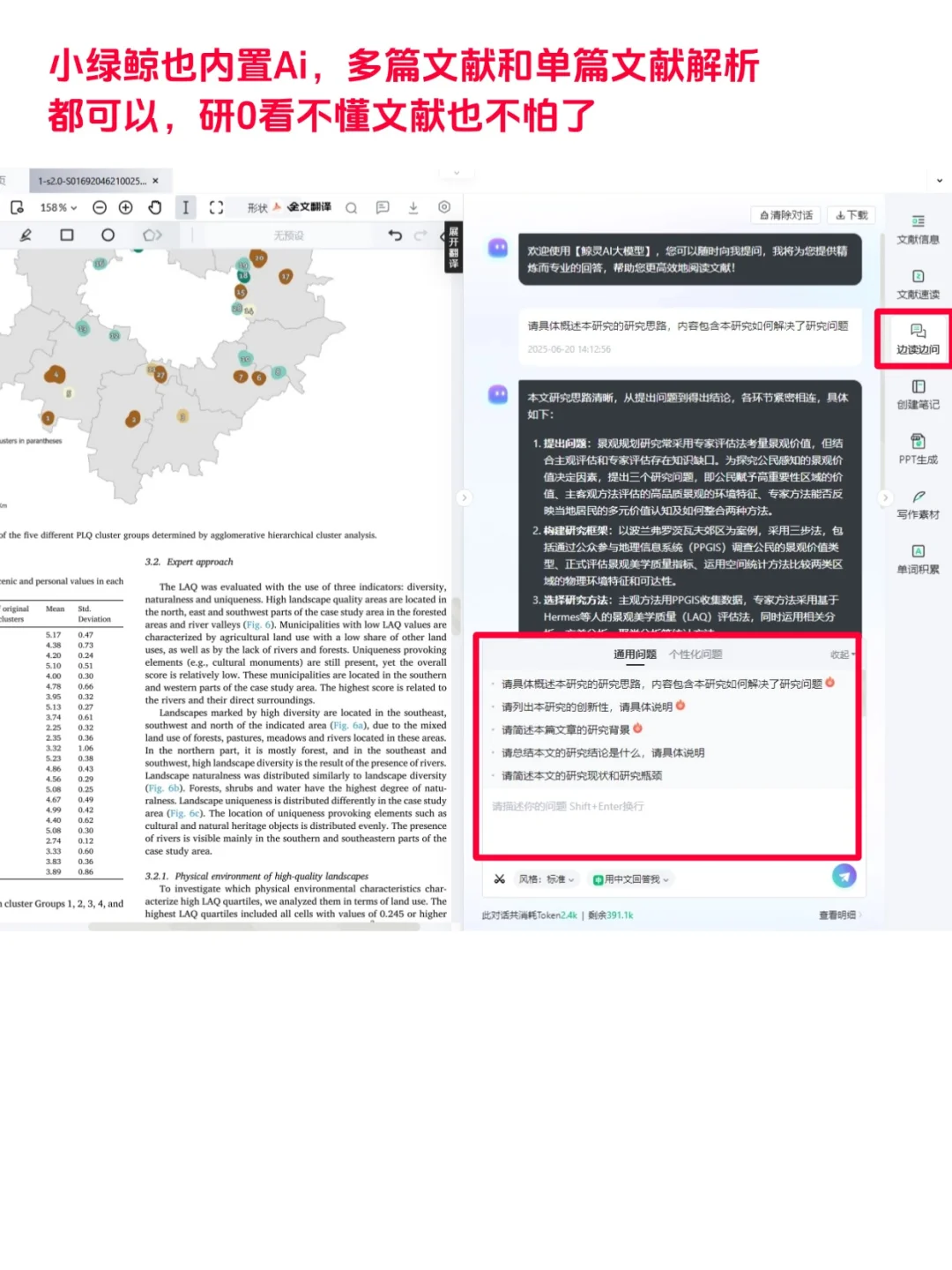
Task: Select the hand pan tool
Action: pyautogui.click(x=155, y=207)
